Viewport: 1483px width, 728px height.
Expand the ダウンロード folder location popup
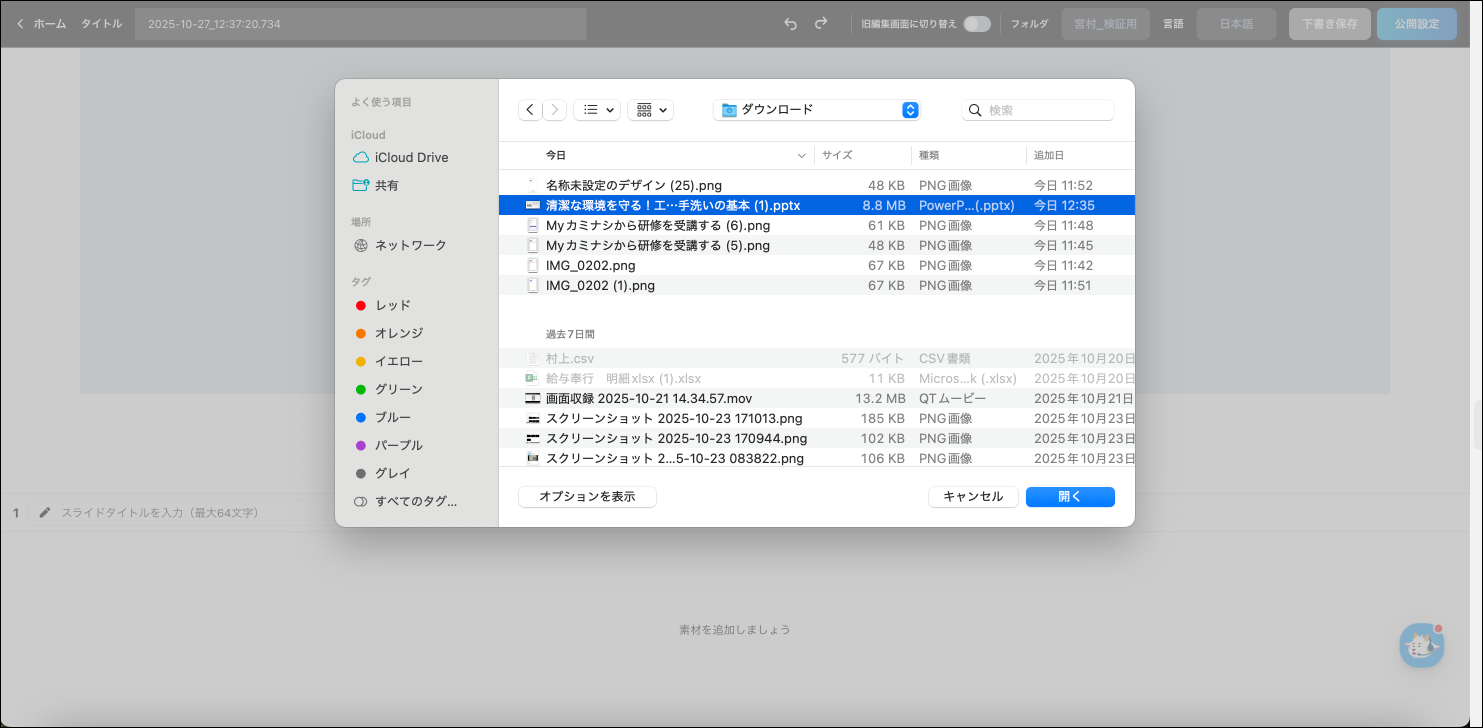pos(816,110)
